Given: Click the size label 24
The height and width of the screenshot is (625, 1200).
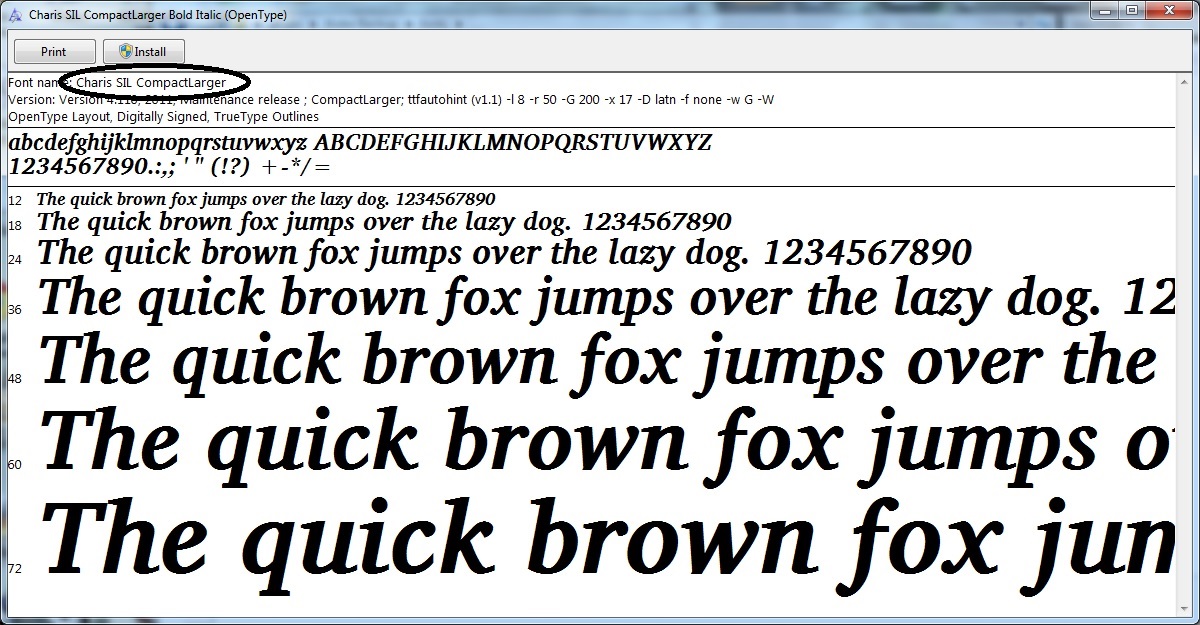Looking at the screenshot, I should (15, 259).
